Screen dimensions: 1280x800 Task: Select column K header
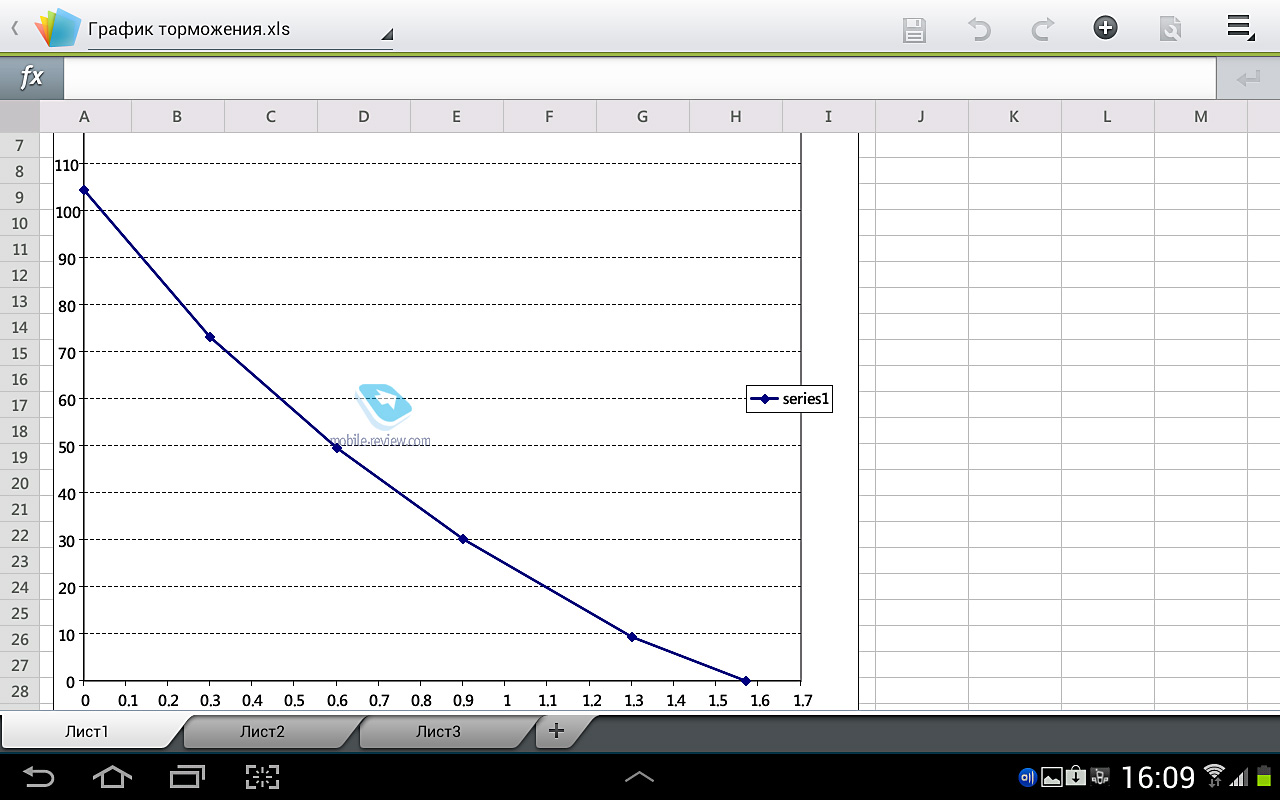pos(1014,116)
